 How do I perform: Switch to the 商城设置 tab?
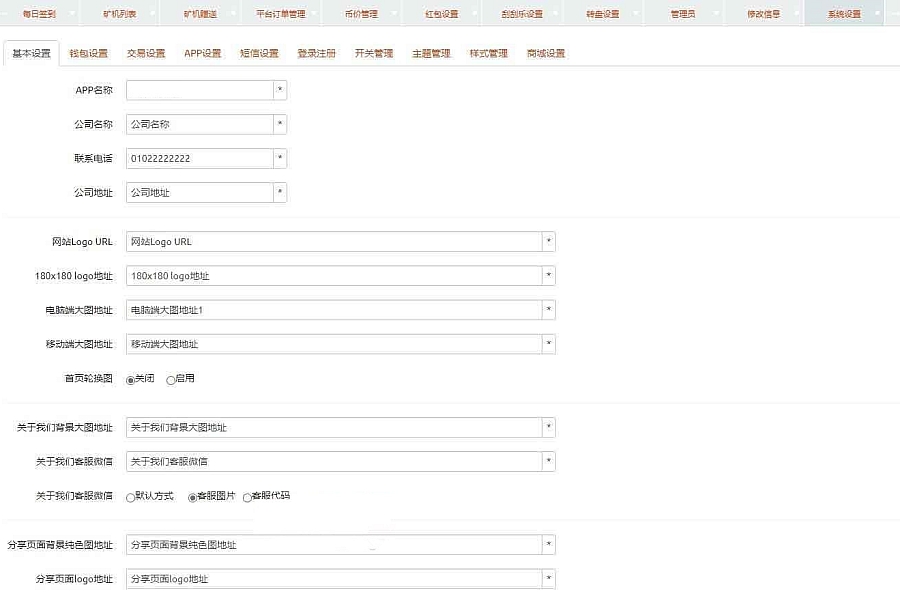pos(546,53)
